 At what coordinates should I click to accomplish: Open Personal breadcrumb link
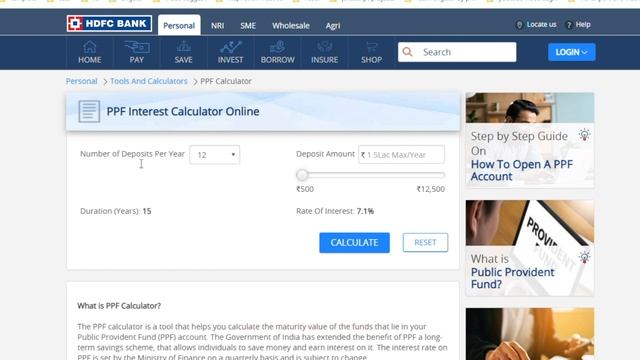pos(82,81)
